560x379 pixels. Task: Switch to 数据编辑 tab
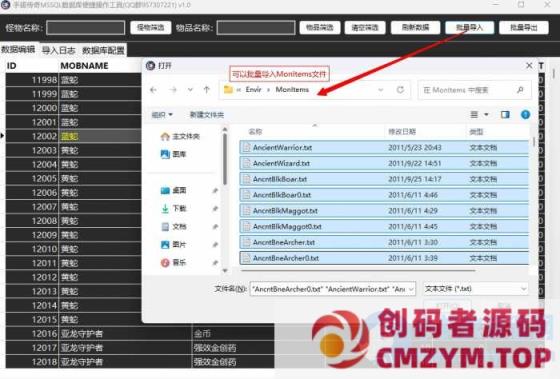pyautogui.click(x=18, y=50)
